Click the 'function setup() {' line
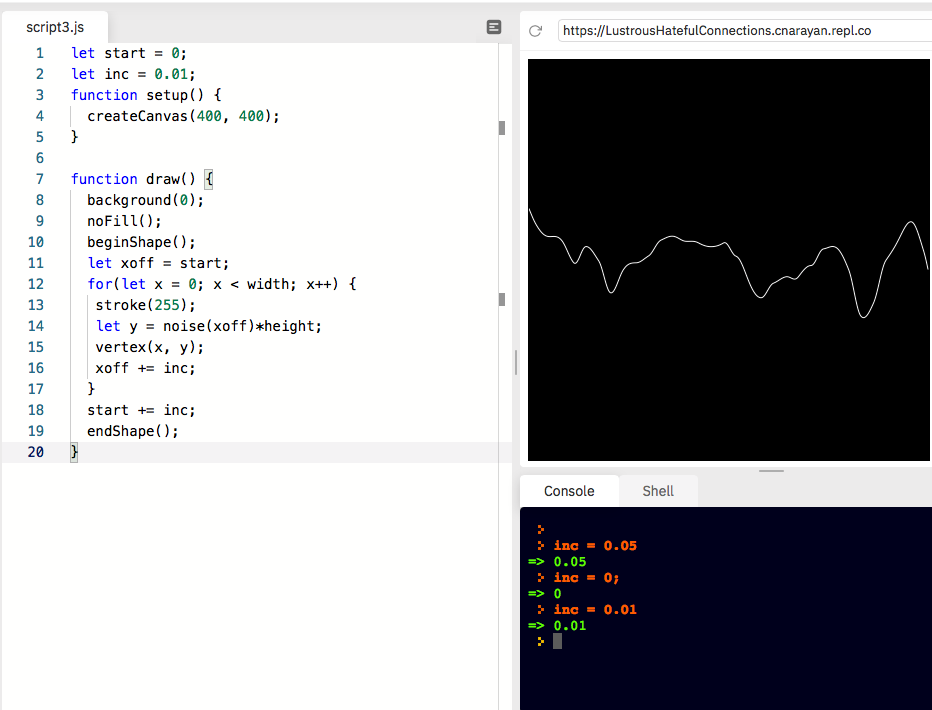The width and height of the screenshot is (932, 710). (x=146, y=95)
